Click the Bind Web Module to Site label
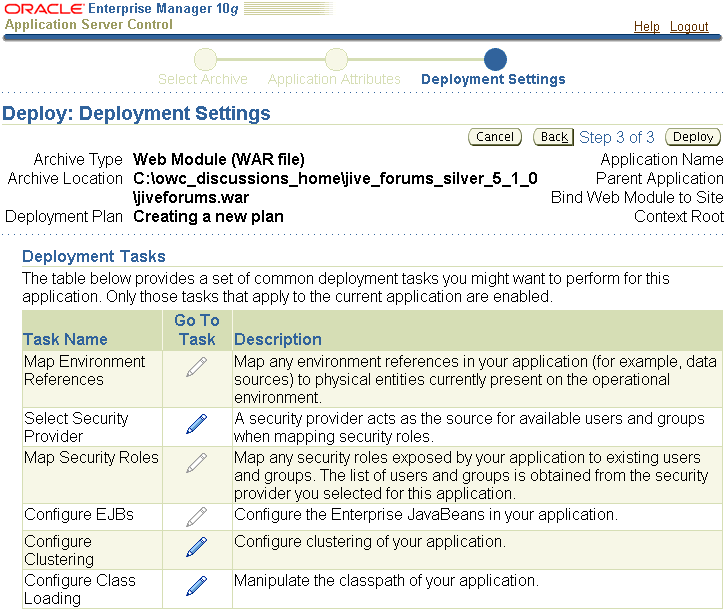This screenshot has height=613, width=727. pos(637,198)
